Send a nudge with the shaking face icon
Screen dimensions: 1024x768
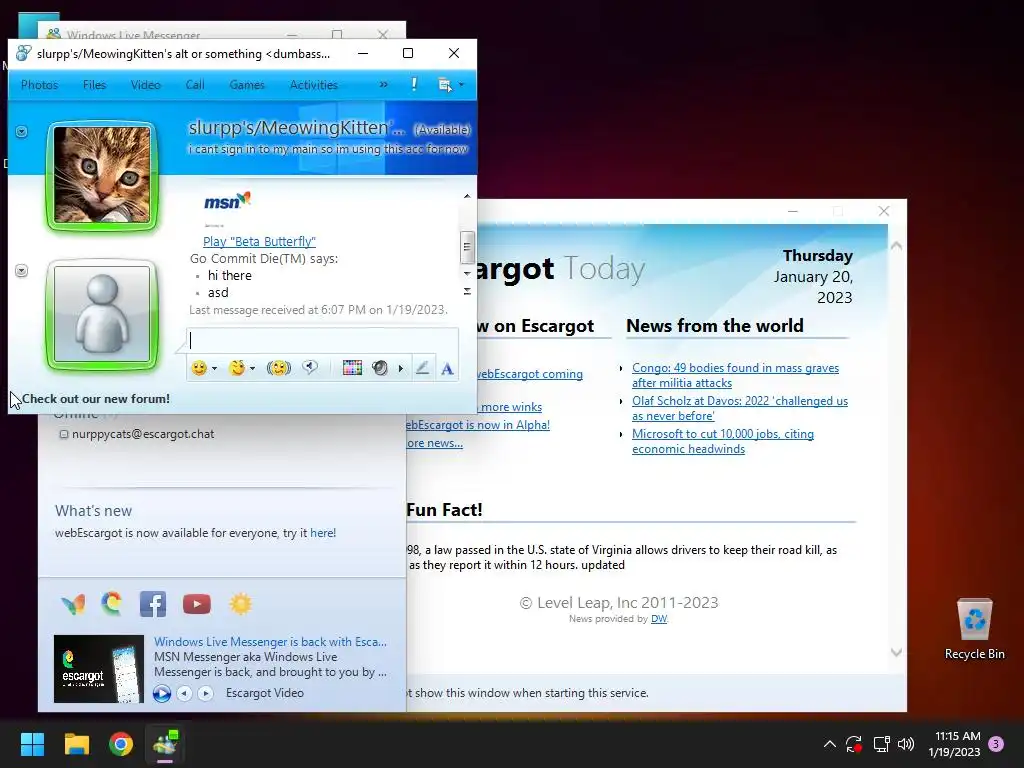(279, 368)
